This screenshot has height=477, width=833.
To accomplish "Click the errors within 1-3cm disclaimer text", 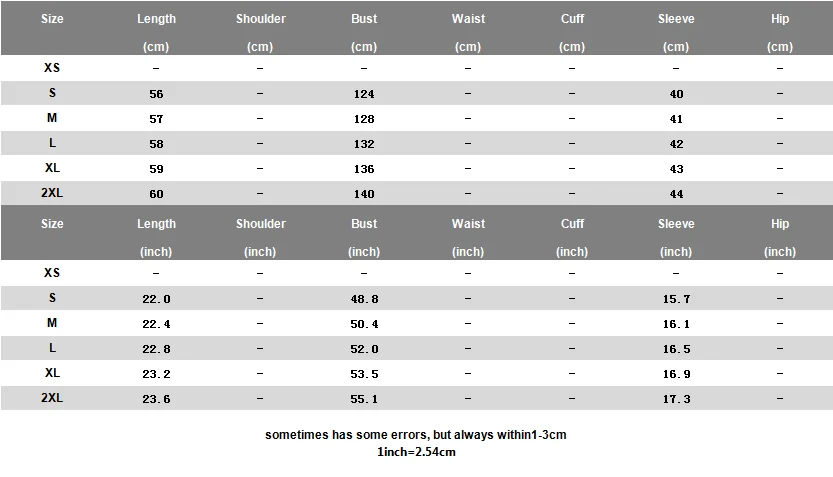I will coord(416,435).
